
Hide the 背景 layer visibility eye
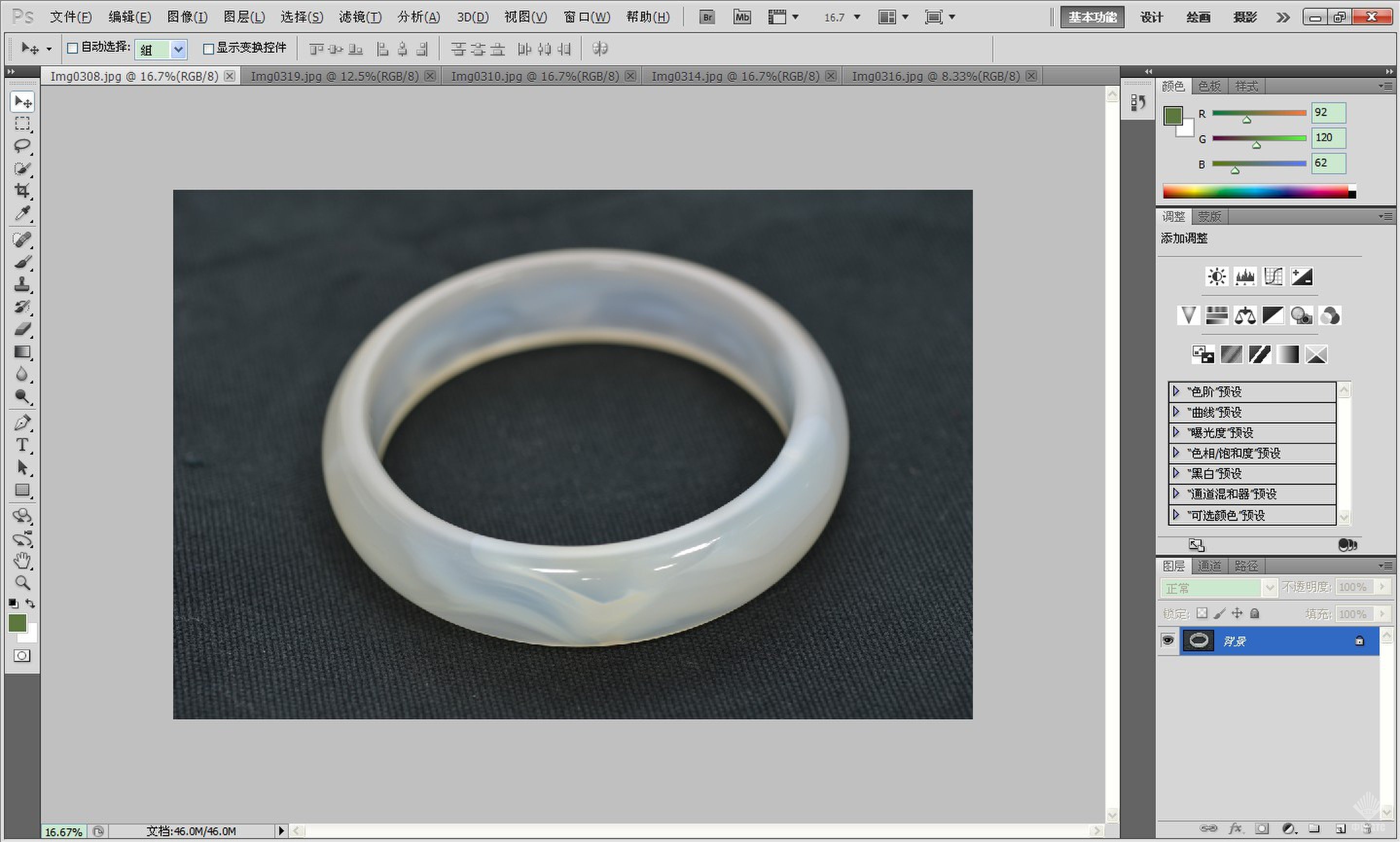(1167, 641)
